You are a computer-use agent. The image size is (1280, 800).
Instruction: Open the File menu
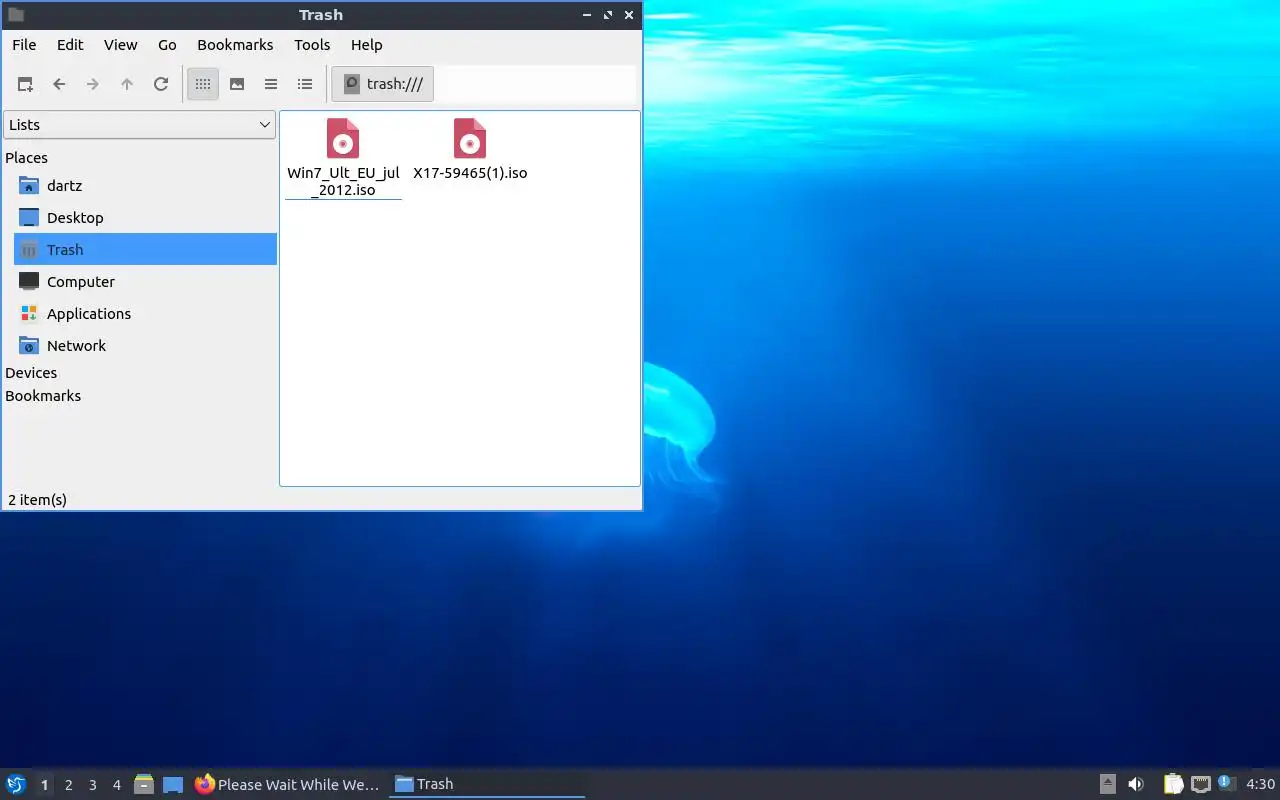24,45
